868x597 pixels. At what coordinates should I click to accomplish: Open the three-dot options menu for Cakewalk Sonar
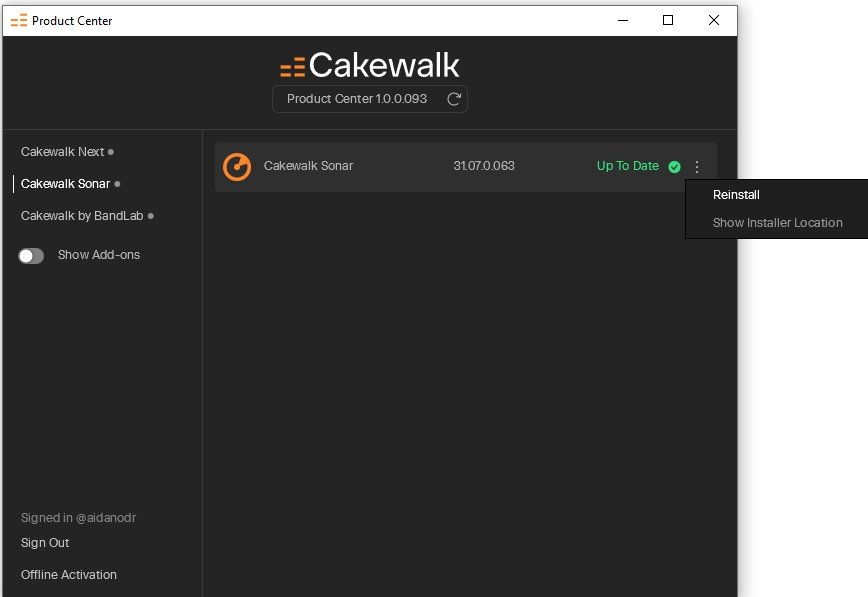click(697, 167)
